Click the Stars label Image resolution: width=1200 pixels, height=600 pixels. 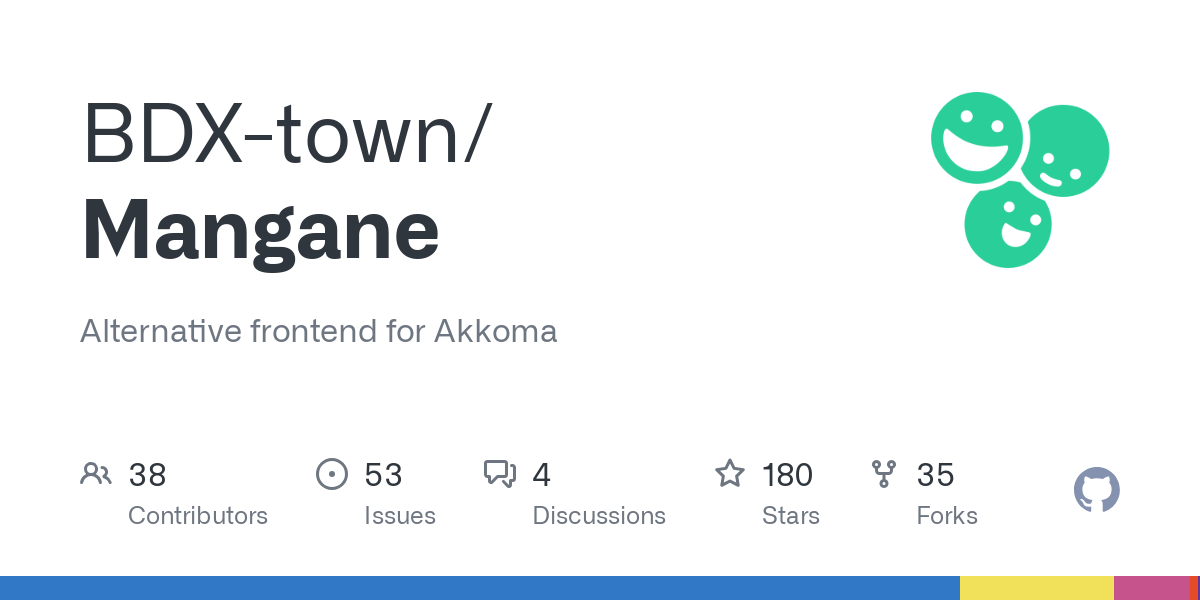pyautogui.click(x=791, y=516)
